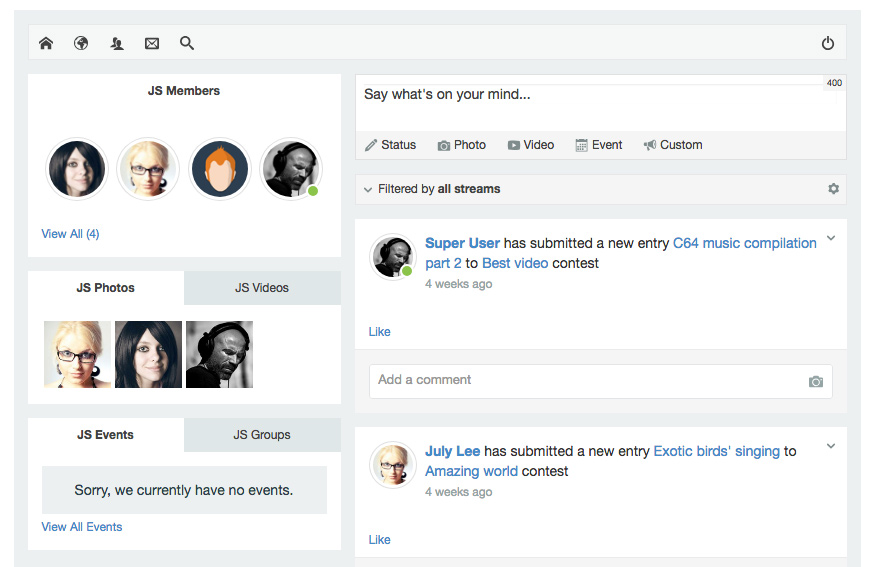The image size is (875, 567).
Task: Click in the Say what's on your mind box
Action: 600,103
